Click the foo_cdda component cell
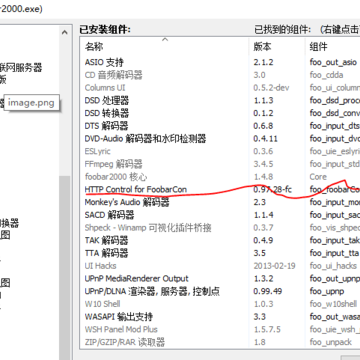The image size is (360, 360). pyautogui.click(x=326, y=75)
